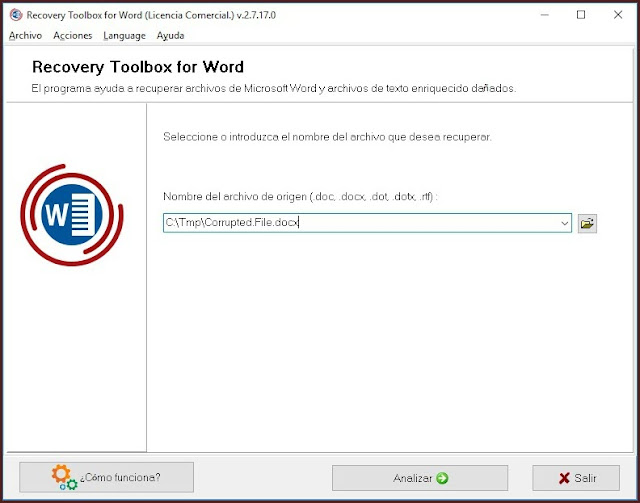
Task: Click the open-folder browse icon
Action: [587, 223]
